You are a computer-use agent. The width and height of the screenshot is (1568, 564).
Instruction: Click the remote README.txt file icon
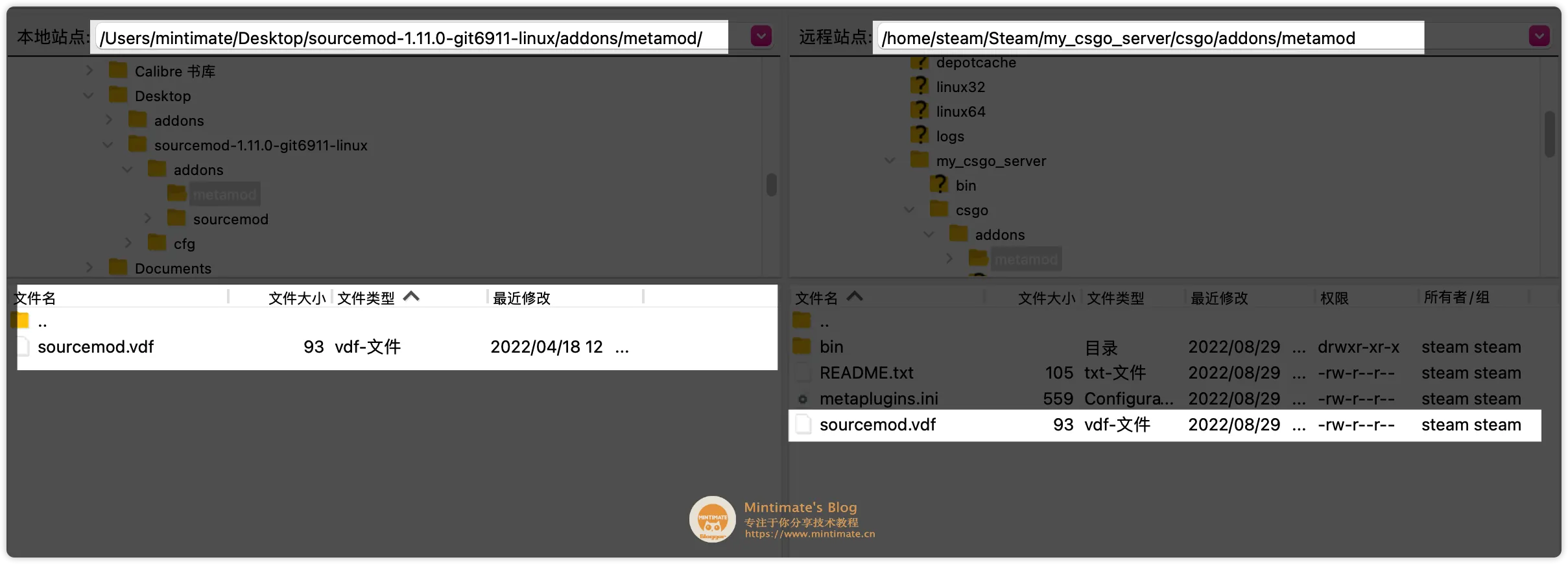tap(803, 373)
